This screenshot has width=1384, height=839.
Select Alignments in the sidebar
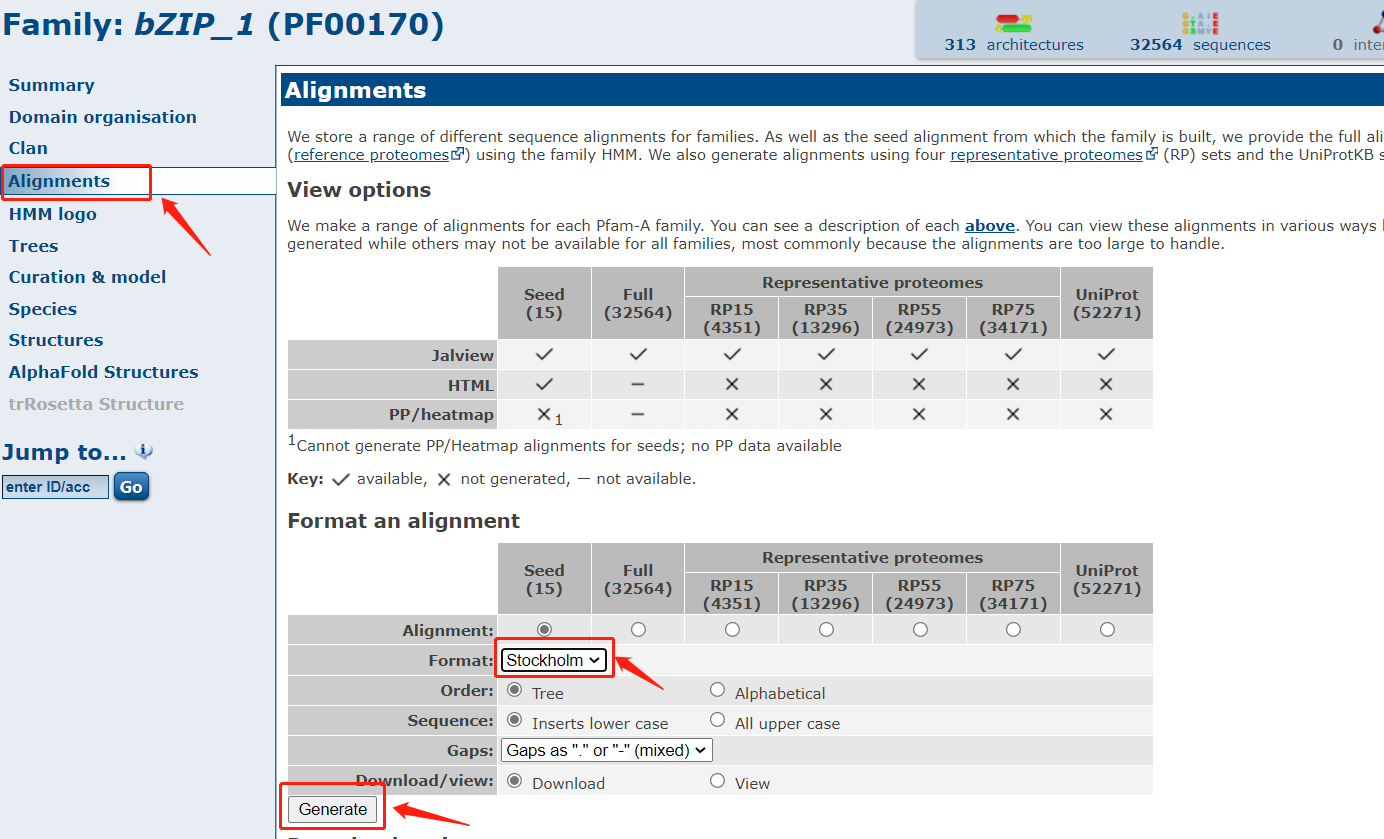59,181
